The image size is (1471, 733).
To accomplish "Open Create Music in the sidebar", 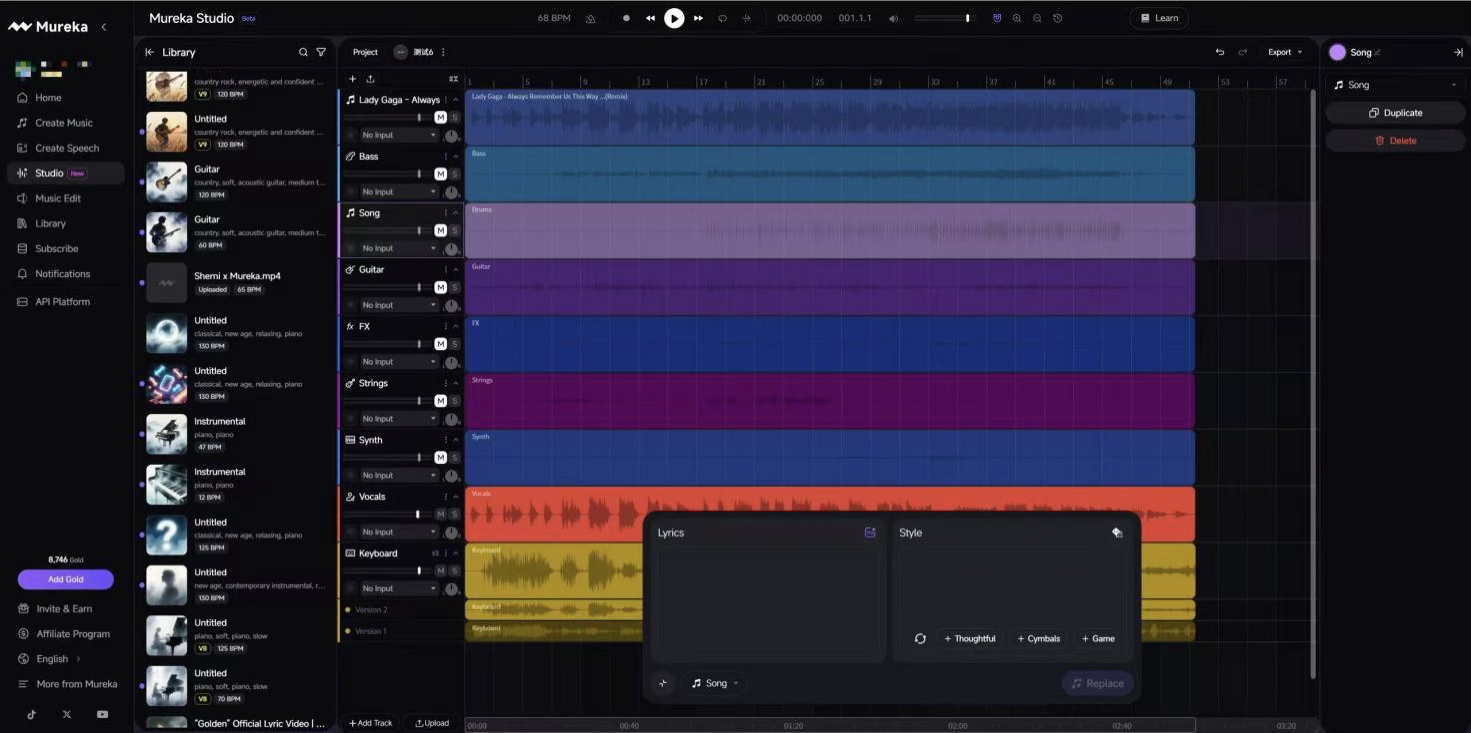I will 64,123.
